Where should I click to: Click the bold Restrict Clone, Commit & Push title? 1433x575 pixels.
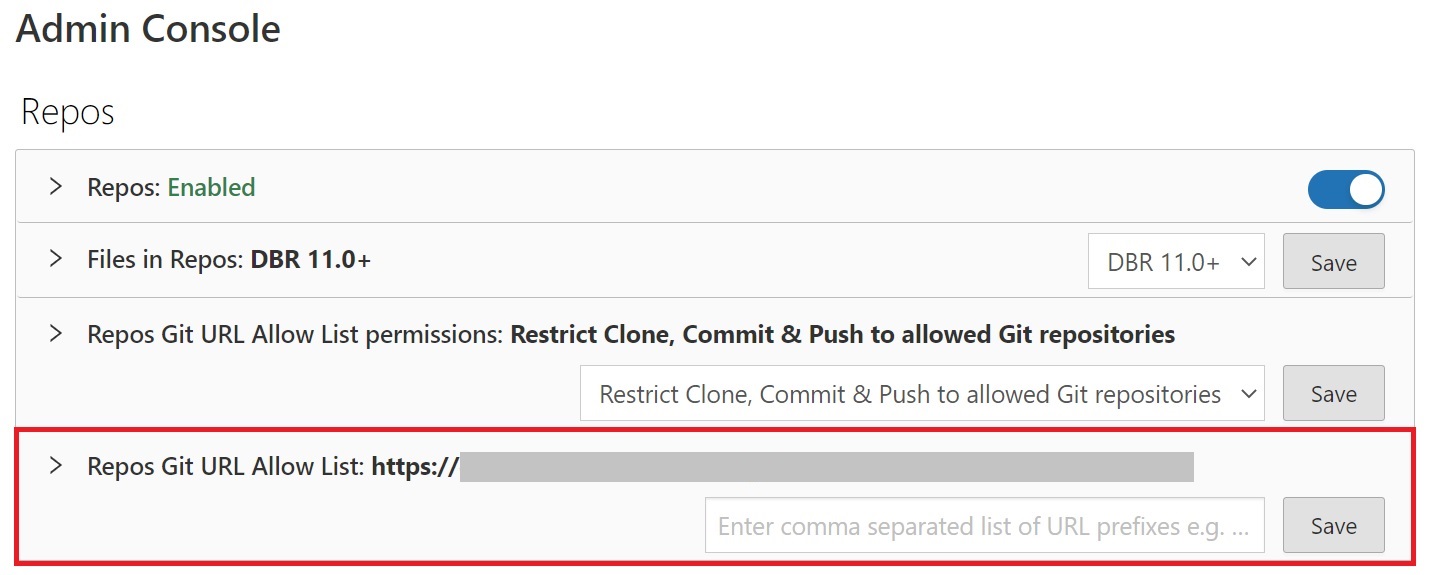843,334
